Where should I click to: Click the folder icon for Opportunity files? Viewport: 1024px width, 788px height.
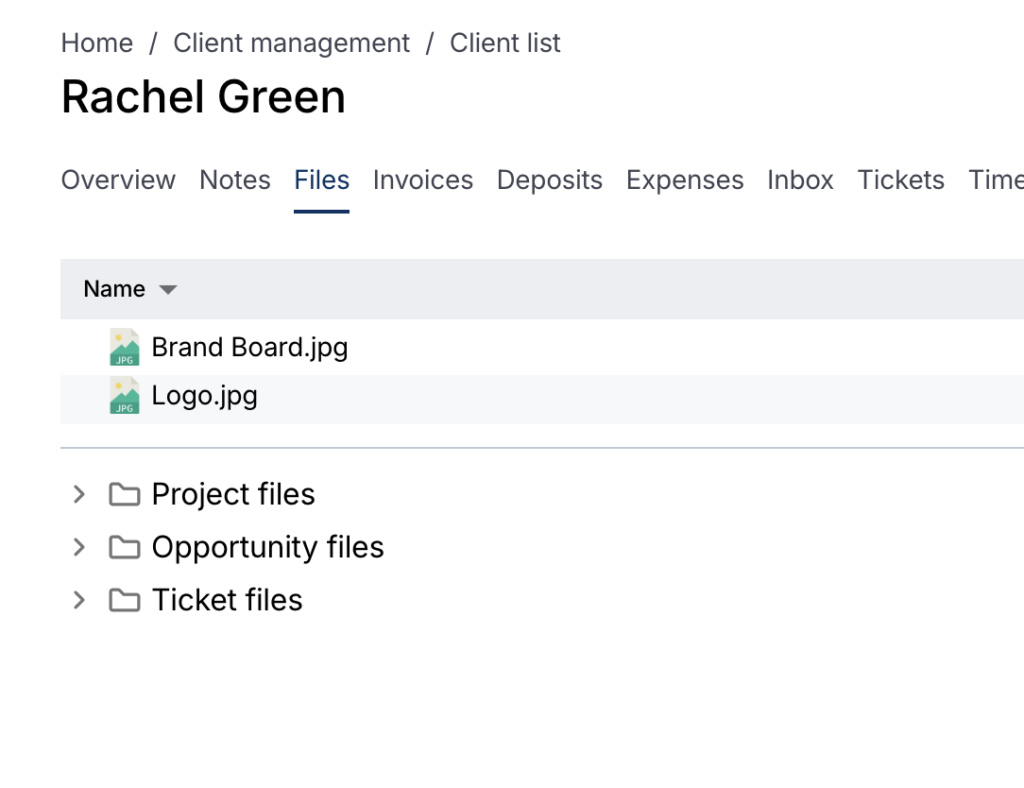pos(124,547)
